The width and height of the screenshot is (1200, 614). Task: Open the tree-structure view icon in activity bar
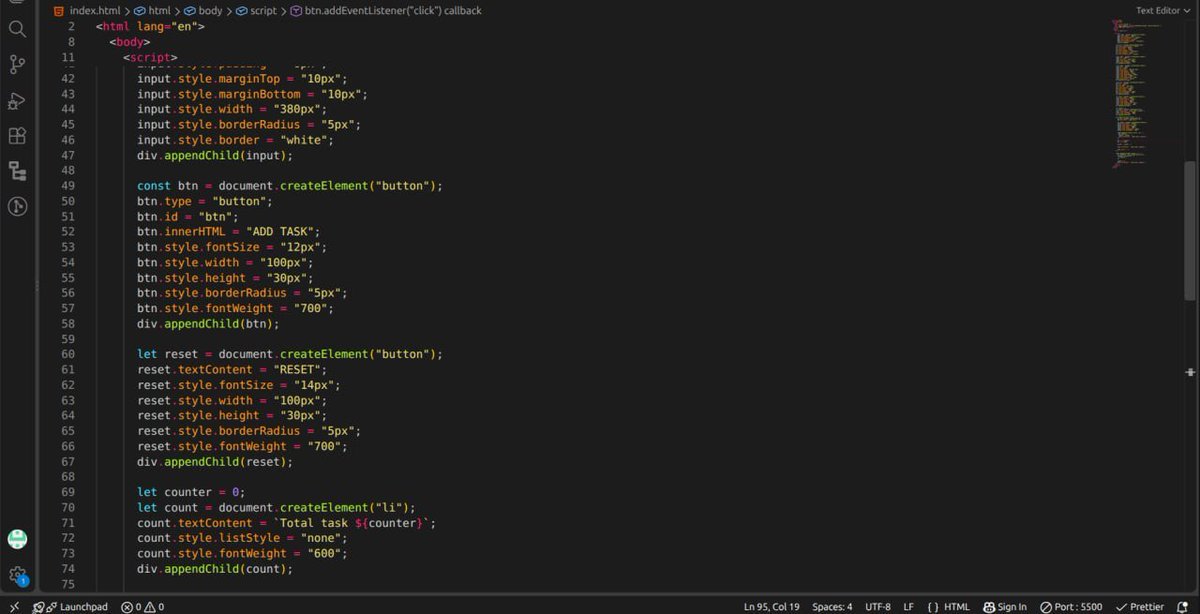click(x=17, y=171)
